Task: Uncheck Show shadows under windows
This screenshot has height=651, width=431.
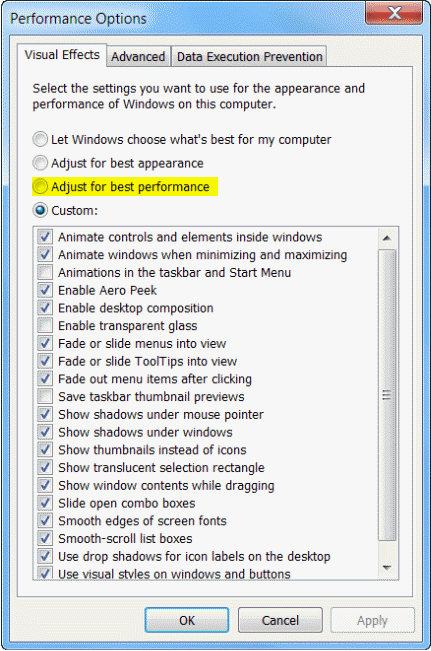Action: click(45, 432)
